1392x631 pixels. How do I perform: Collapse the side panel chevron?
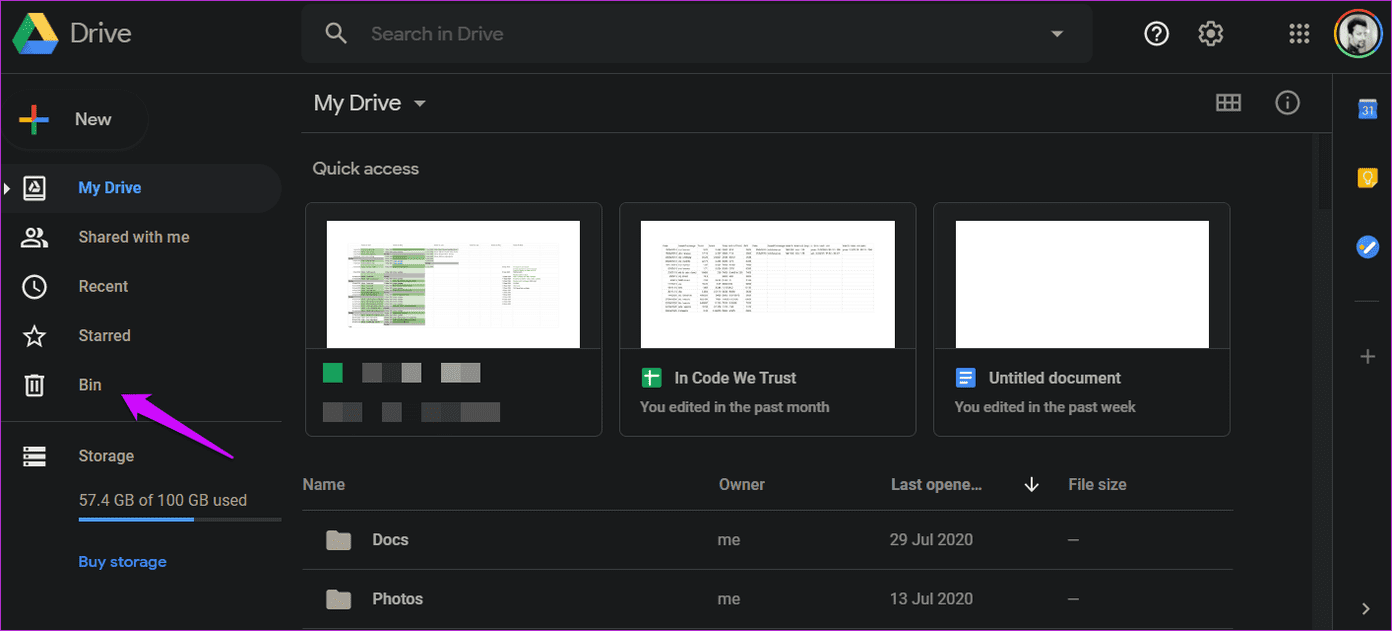click(1367, 608)
